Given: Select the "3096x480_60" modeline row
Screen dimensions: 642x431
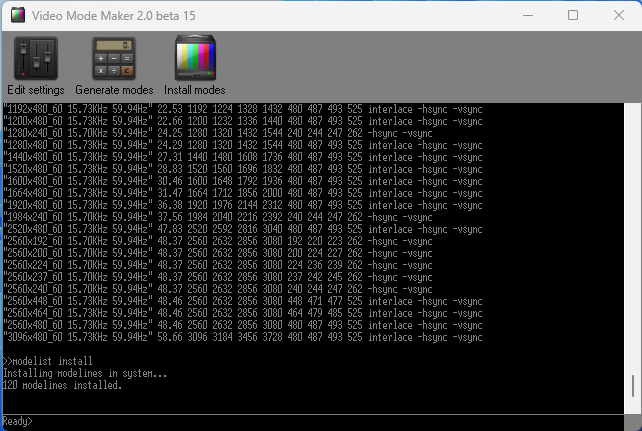Looking at the screenshot, I should pyautogui.click(x=243, y=337).
